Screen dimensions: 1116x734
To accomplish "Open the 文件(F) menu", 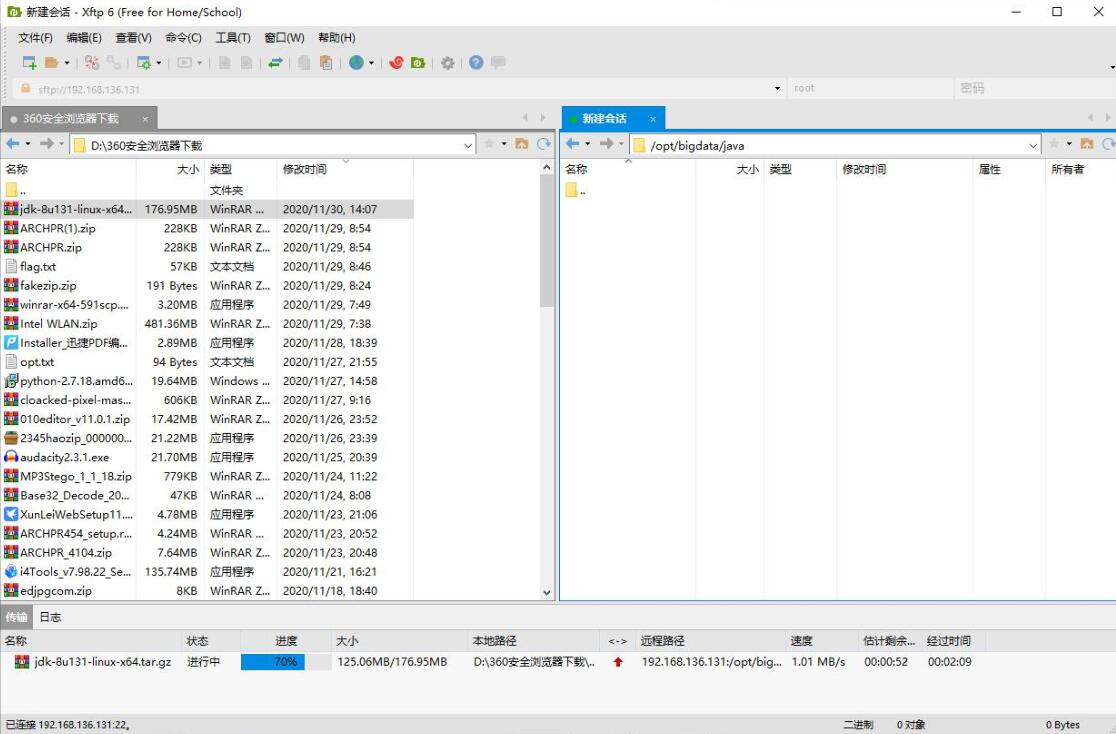I will [35, 38].
